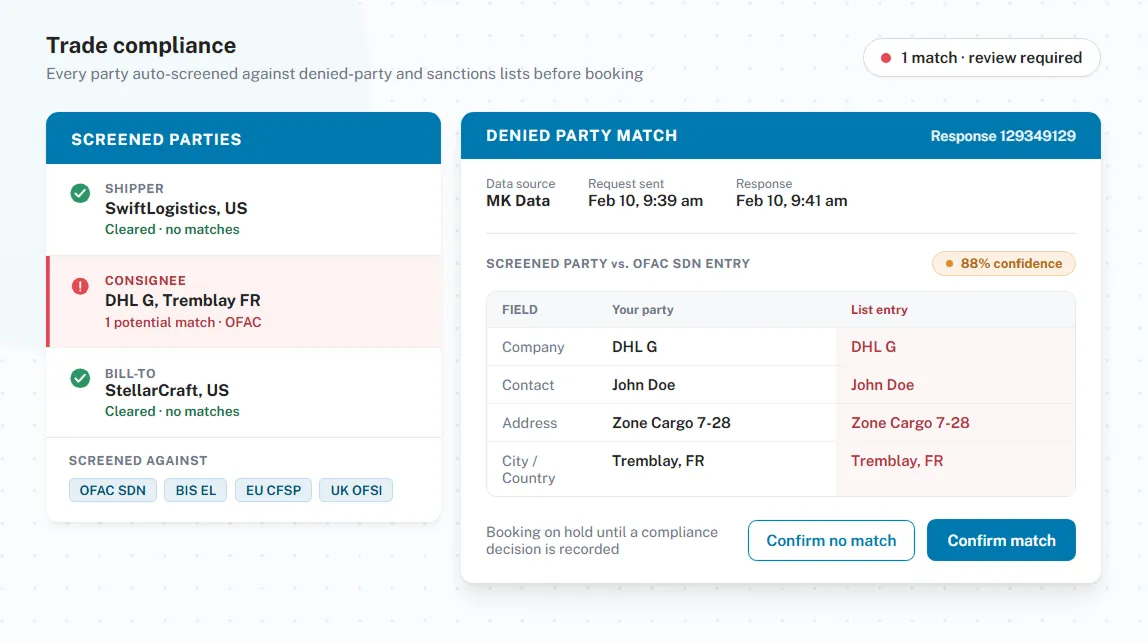Screen dimensions: 1148x643
Task: Select the UK OFSI list chip
Action: pyautogui.click(x=356, y=490)
